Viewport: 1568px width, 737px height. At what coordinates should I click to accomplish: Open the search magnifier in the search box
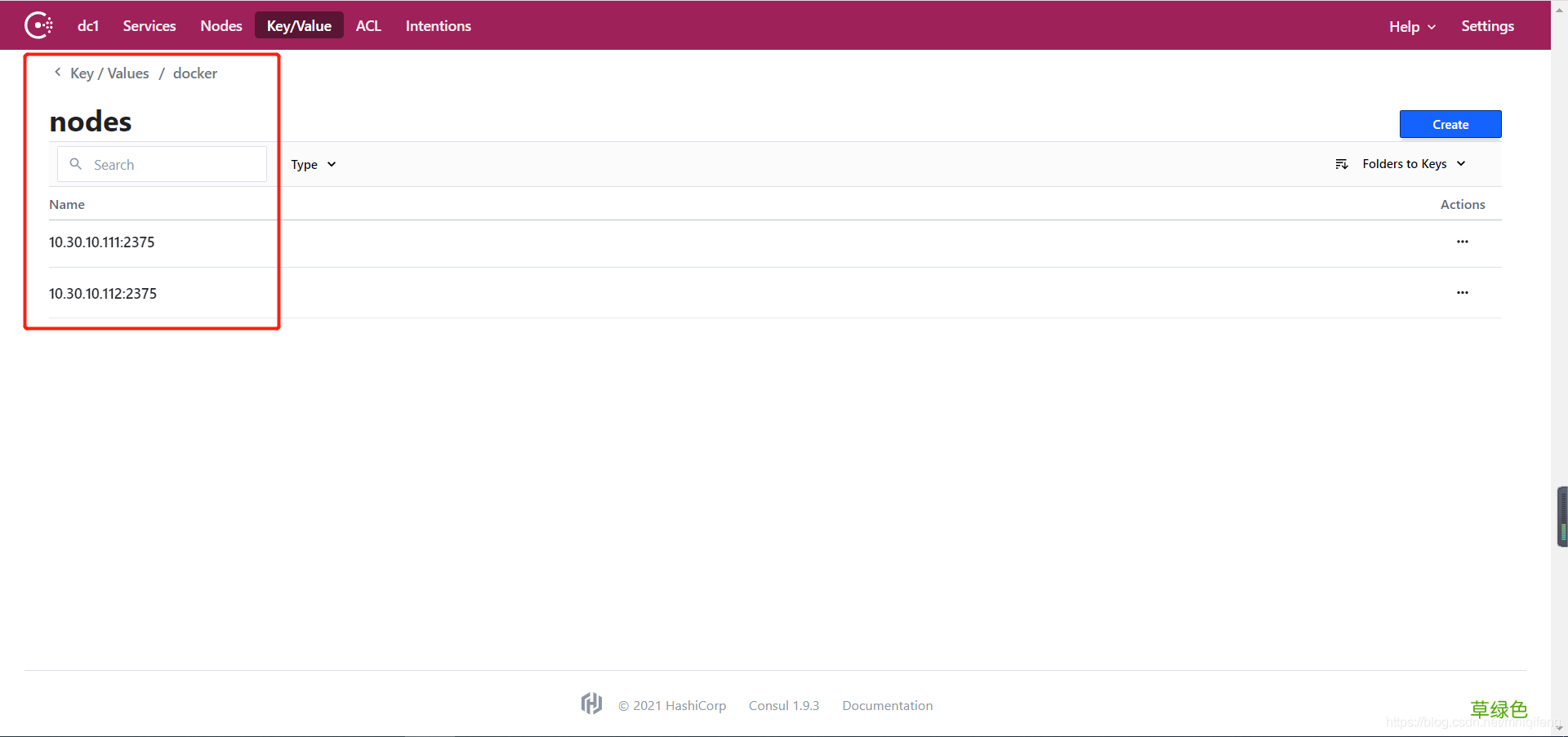pyautogui.click(x=75, y=164)
